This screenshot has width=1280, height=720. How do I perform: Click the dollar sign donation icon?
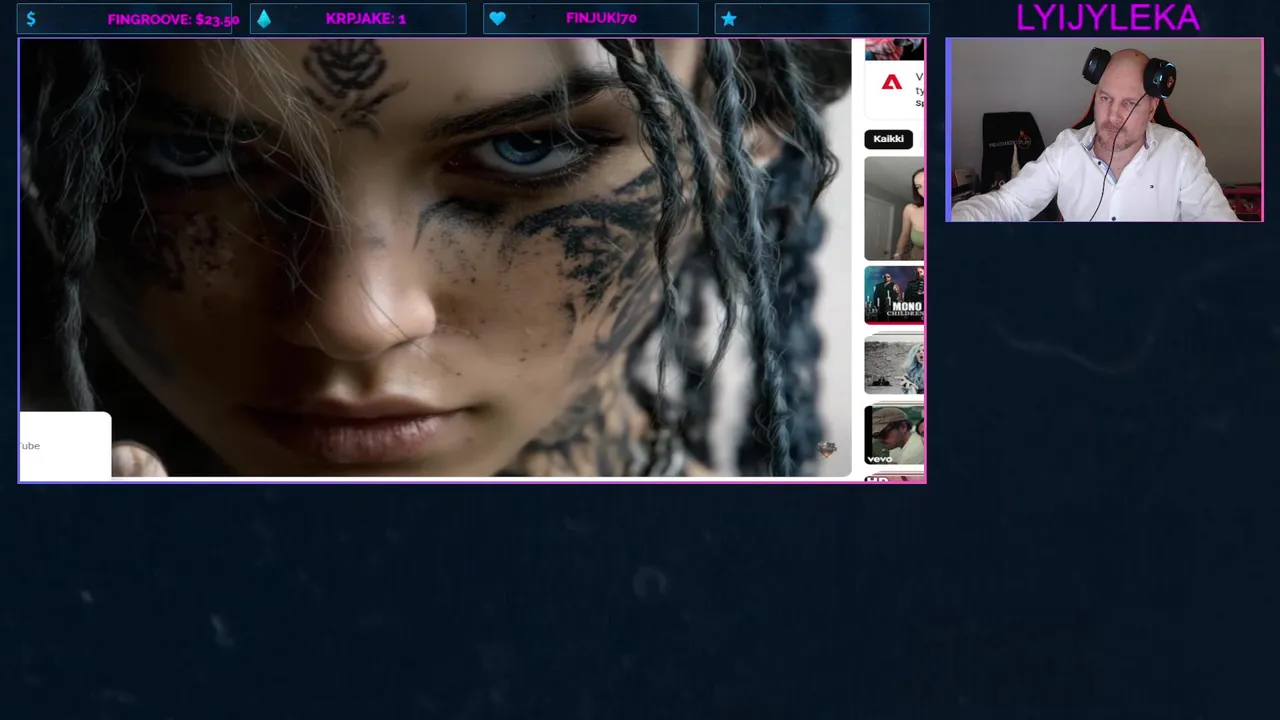coord(31,19)
